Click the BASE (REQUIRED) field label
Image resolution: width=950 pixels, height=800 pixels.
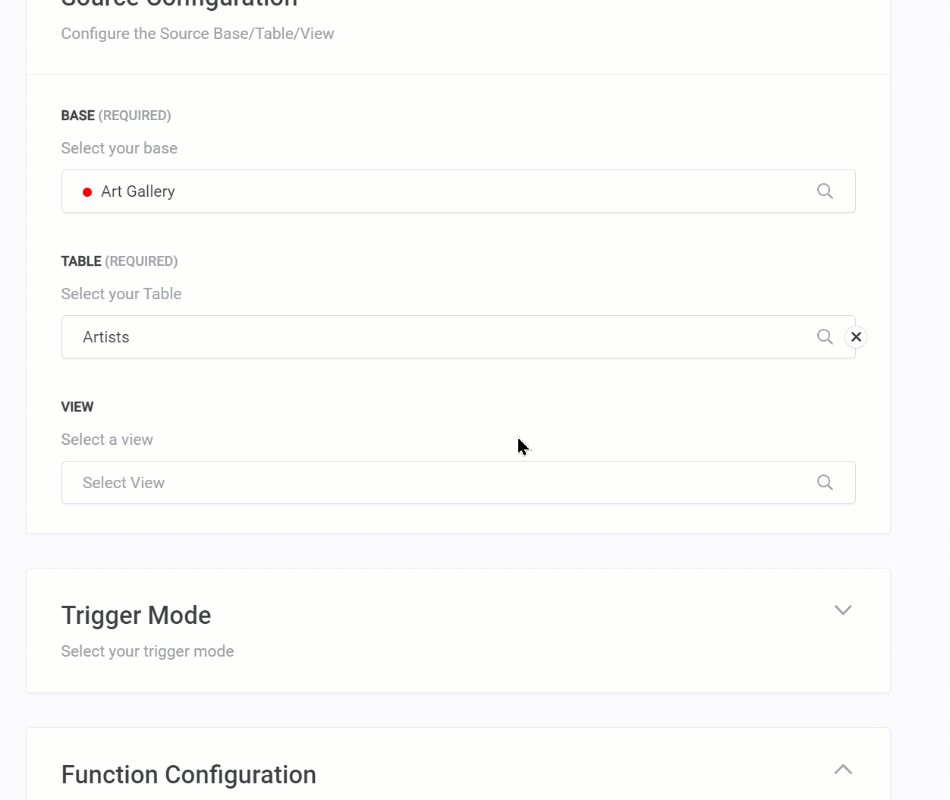pos(116,115)
